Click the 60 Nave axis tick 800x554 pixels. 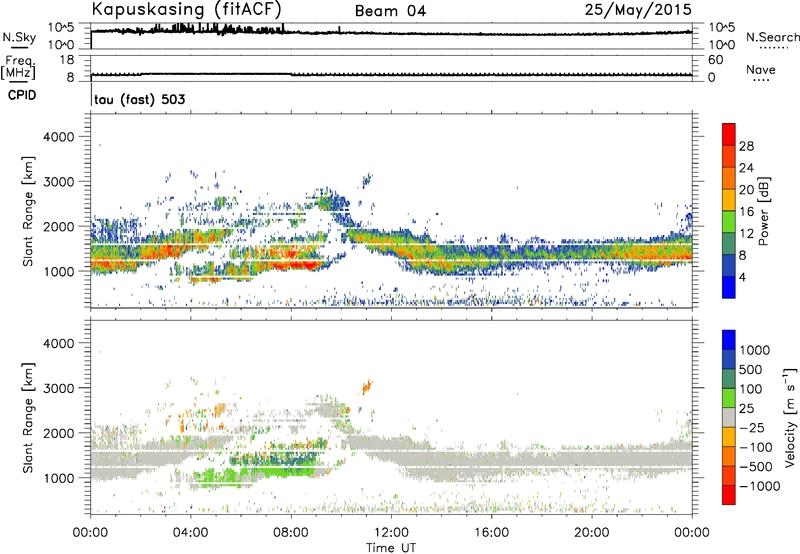click(x=715, y=60)
